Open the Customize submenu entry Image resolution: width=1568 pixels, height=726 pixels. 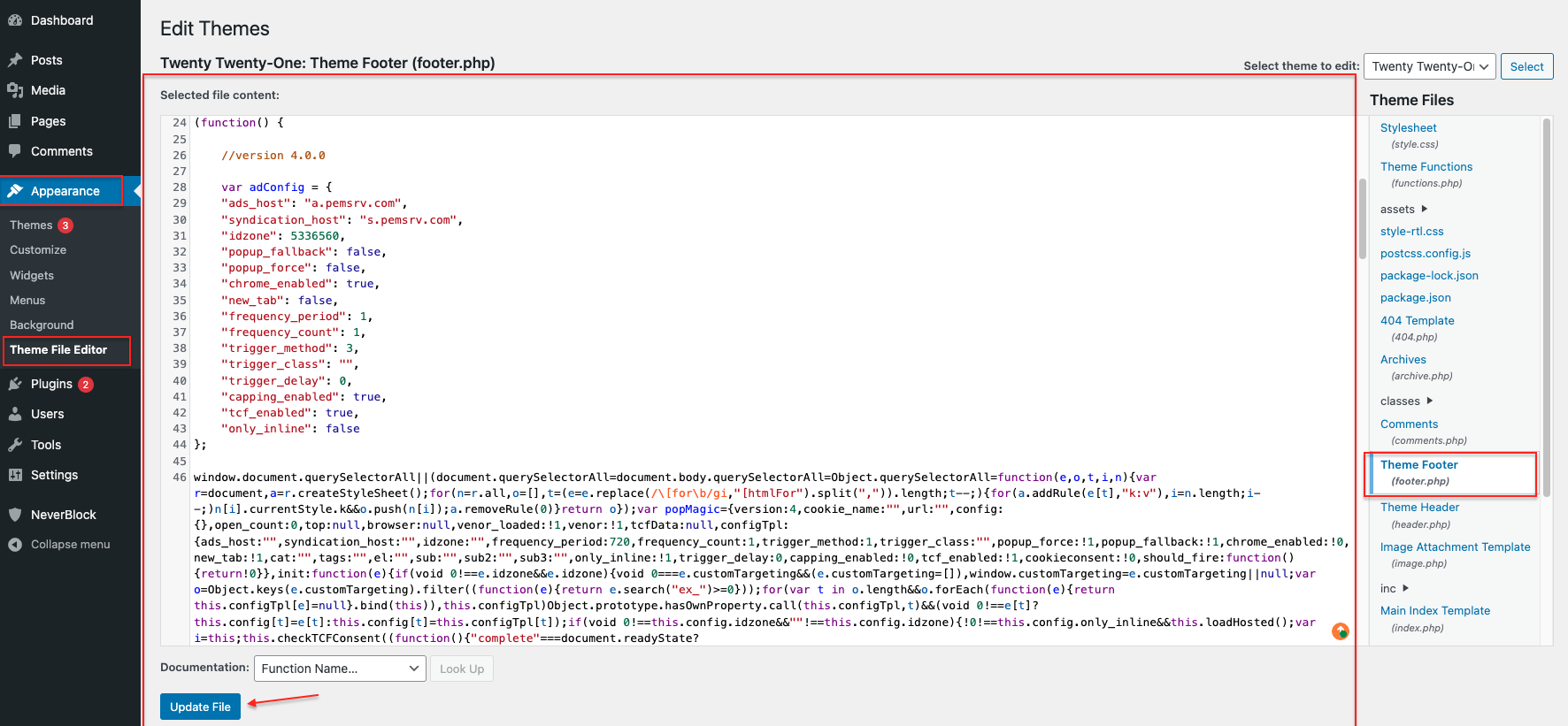(38, 250)
